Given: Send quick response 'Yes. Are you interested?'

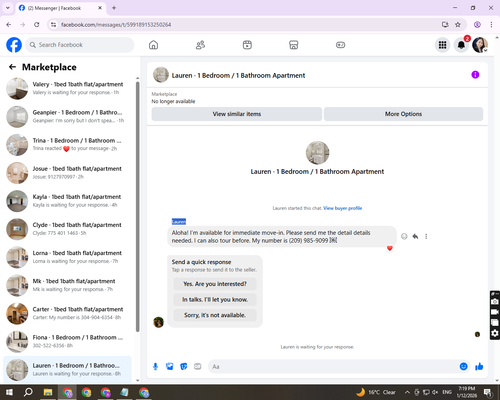Looking at the screenshot, I should tap(215, 284).
